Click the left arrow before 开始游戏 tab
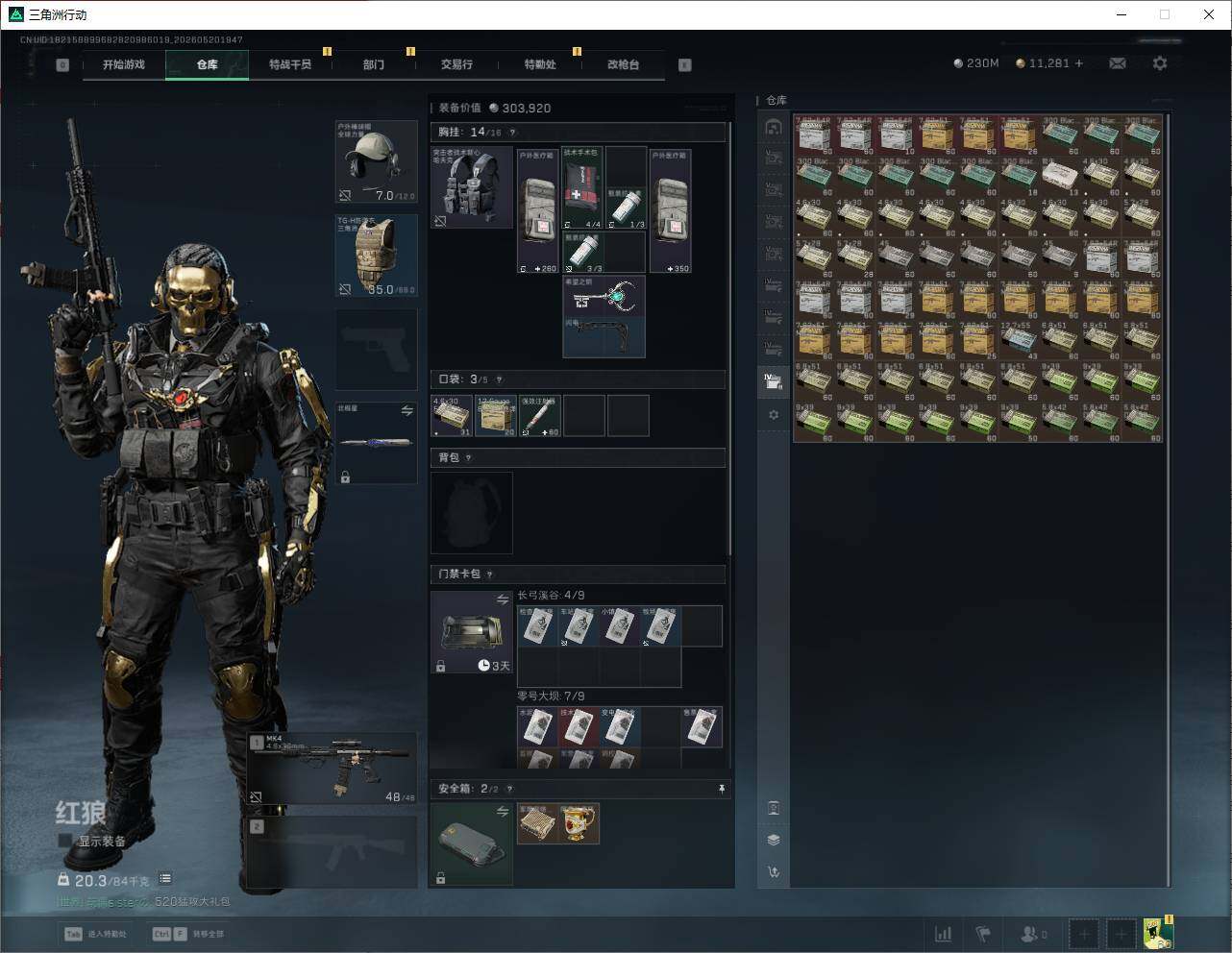The width and height of the screenshot is (1232, 953). [62, 65]
